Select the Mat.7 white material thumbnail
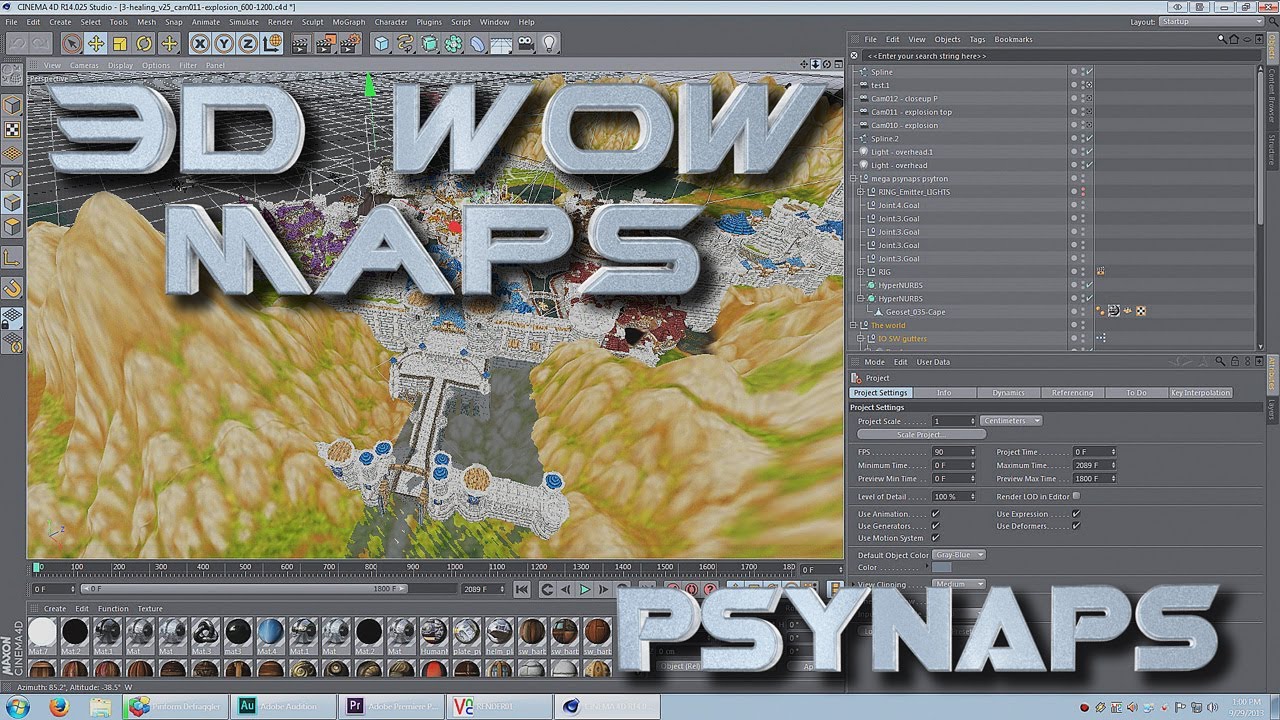The width and height of the screenshot is (1280, 720). [x=42, y=634]
